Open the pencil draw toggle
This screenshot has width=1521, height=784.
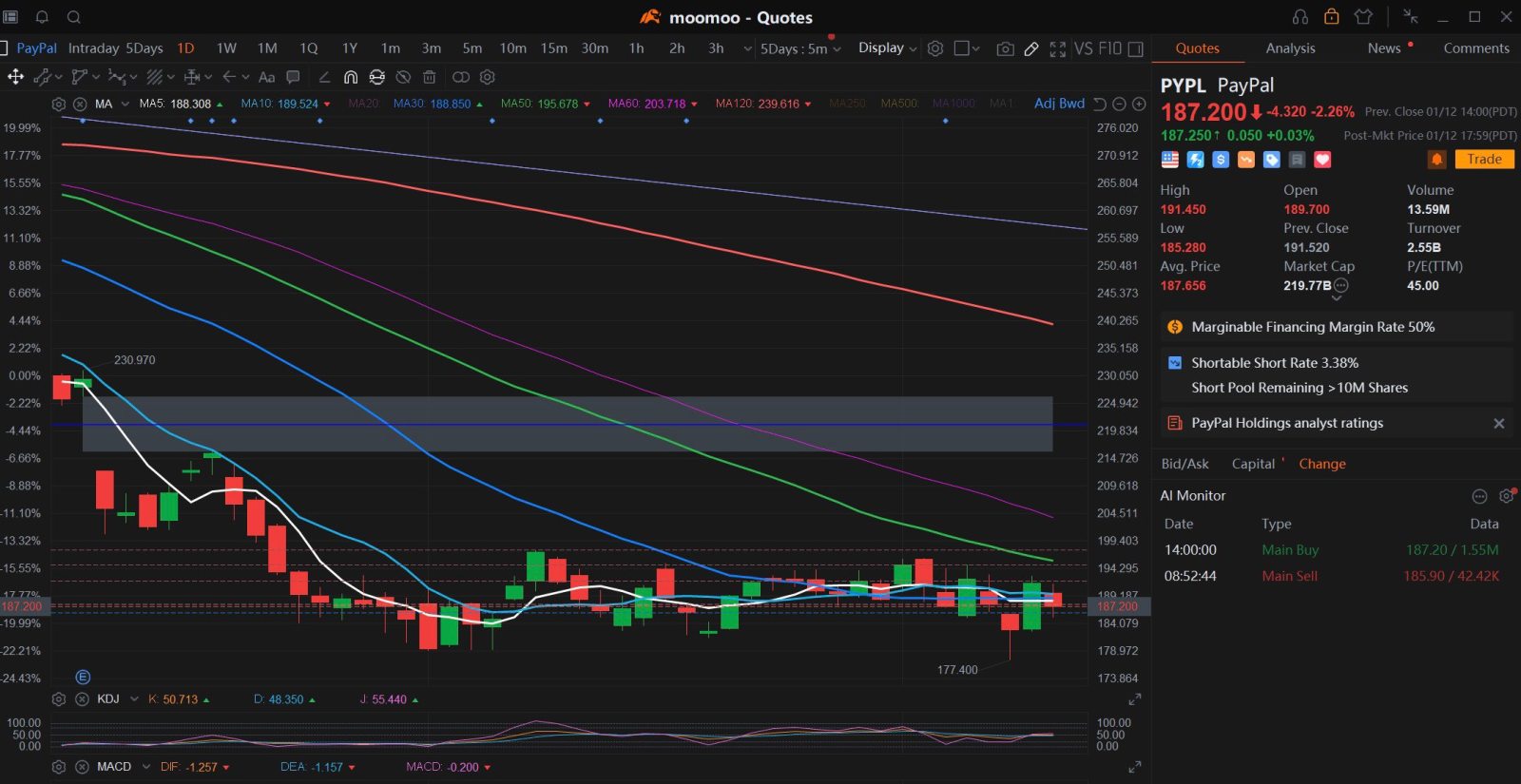coord(1031,48)
